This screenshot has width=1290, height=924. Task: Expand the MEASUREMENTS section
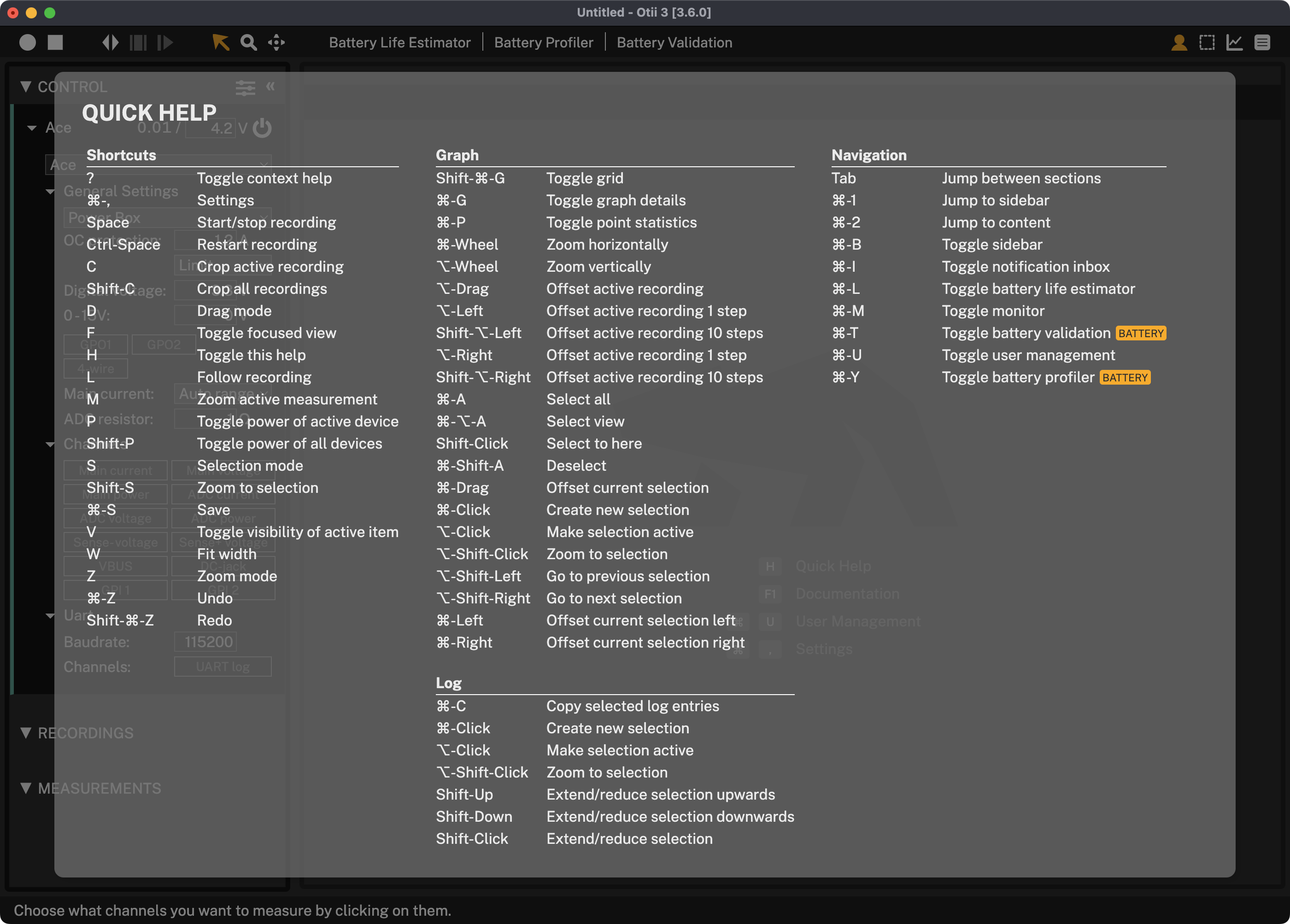point(26,788)
